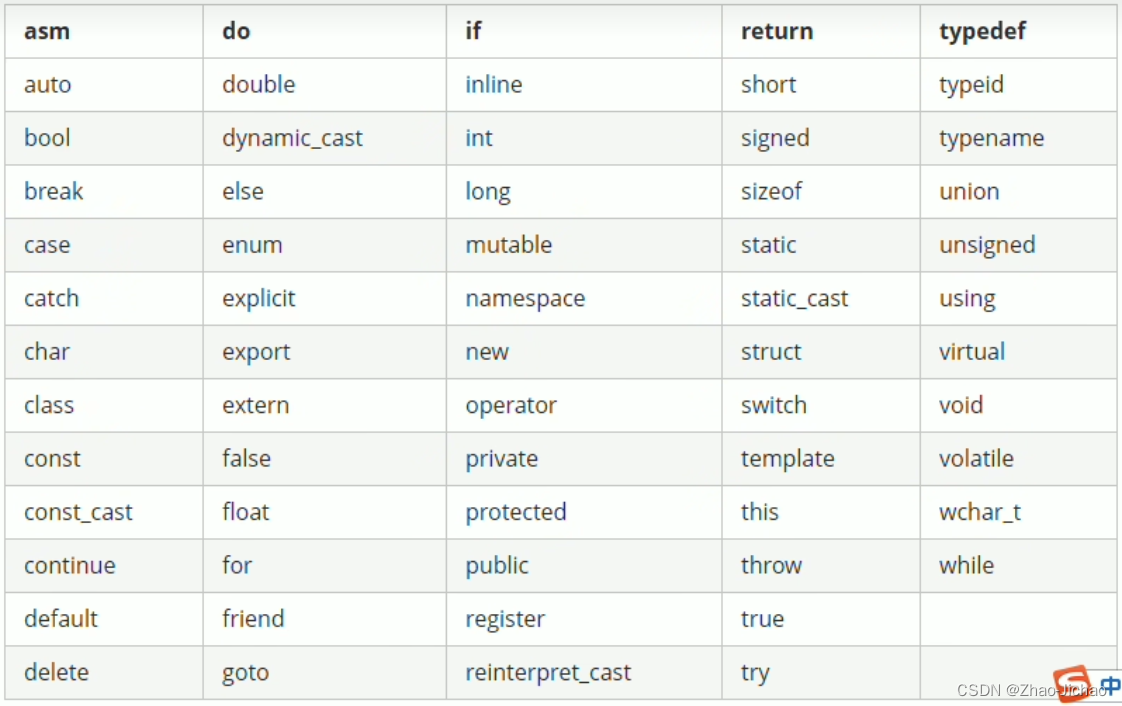Select the const_cast keyword entry
The image size is (1122, 706).
point(78,513)
